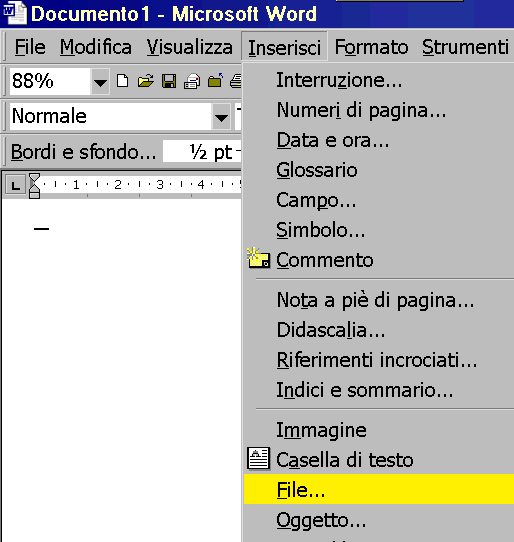Open the Formato menu
Screen dimensions: 514x542
tap(371, 47)
